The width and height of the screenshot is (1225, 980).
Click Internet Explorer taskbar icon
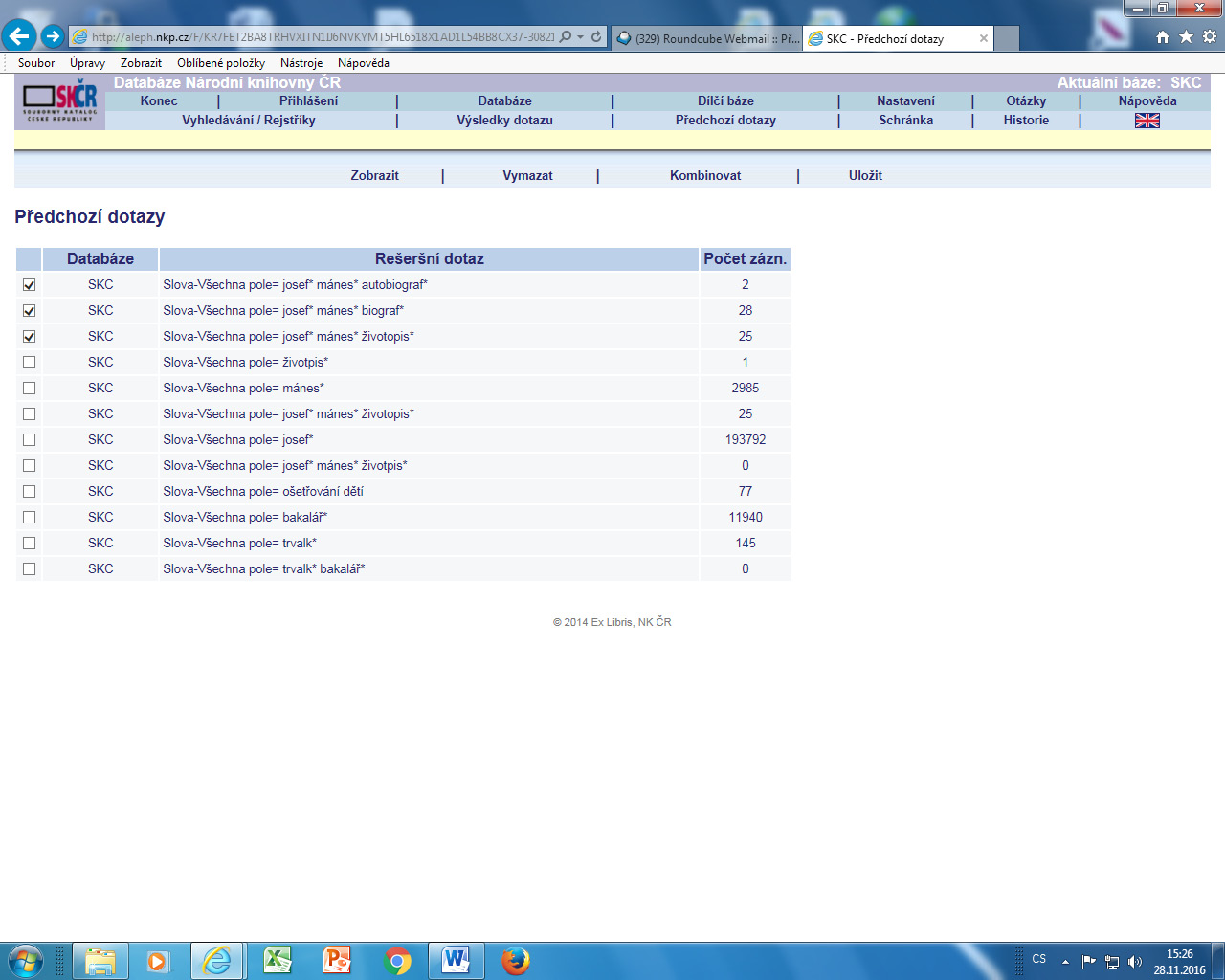click(x=217, y=961)
